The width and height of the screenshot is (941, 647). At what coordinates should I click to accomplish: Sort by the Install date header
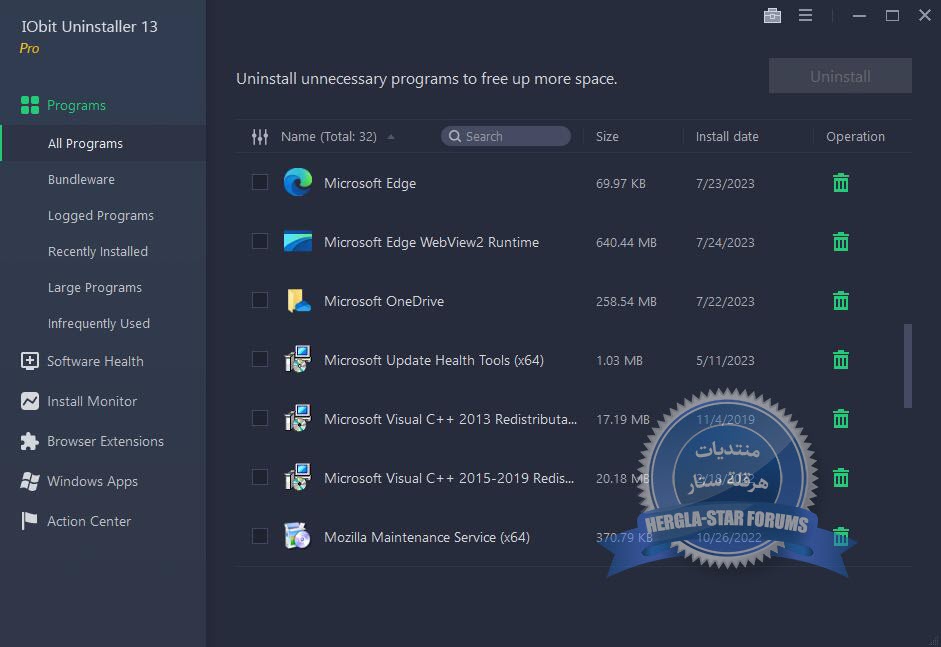point(727,137)
